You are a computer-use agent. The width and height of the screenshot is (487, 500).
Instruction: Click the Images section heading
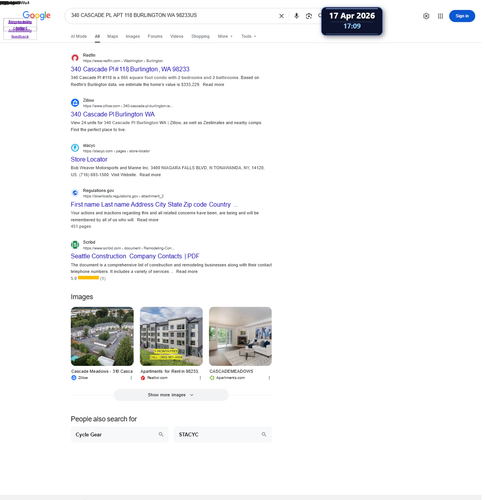pyautogui.click(x=82, y=297)
